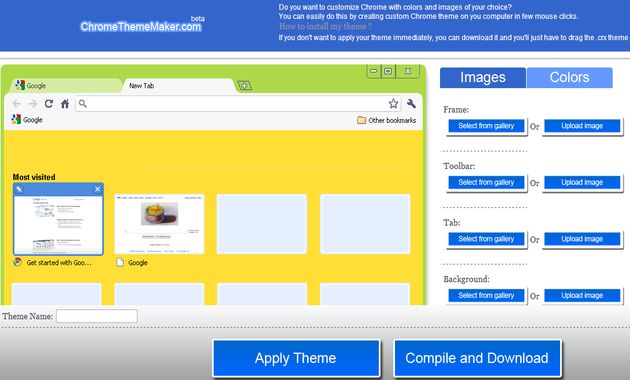Close the preview browser window
The image size is (630, 380).
tap(408, 72)
